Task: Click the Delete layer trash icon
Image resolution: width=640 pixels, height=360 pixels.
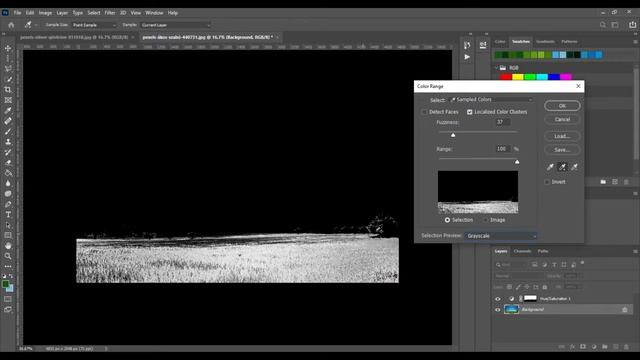Action: (627, 347)
